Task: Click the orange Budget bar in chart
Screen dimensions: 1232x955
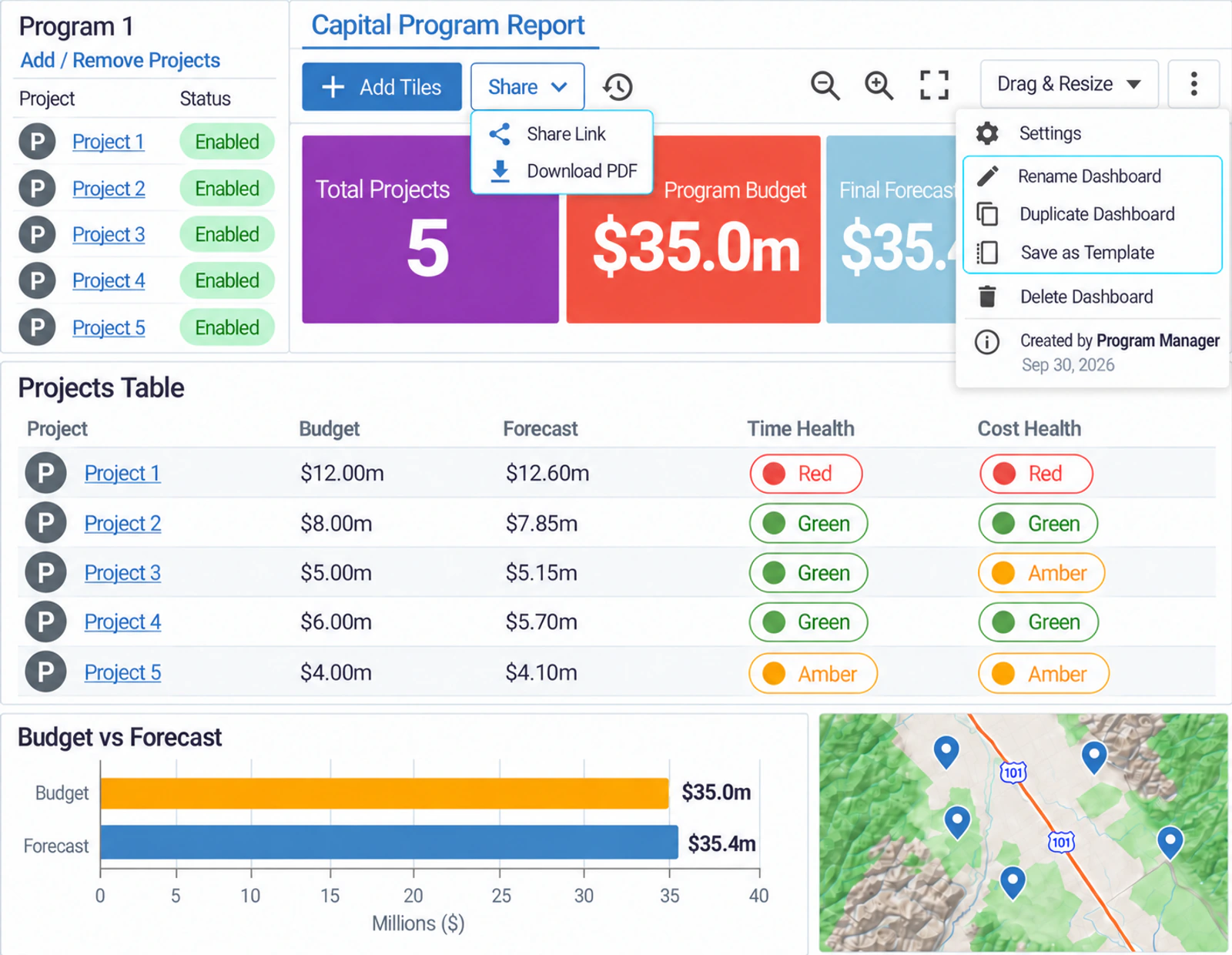Action: click(x=384, y=793)
